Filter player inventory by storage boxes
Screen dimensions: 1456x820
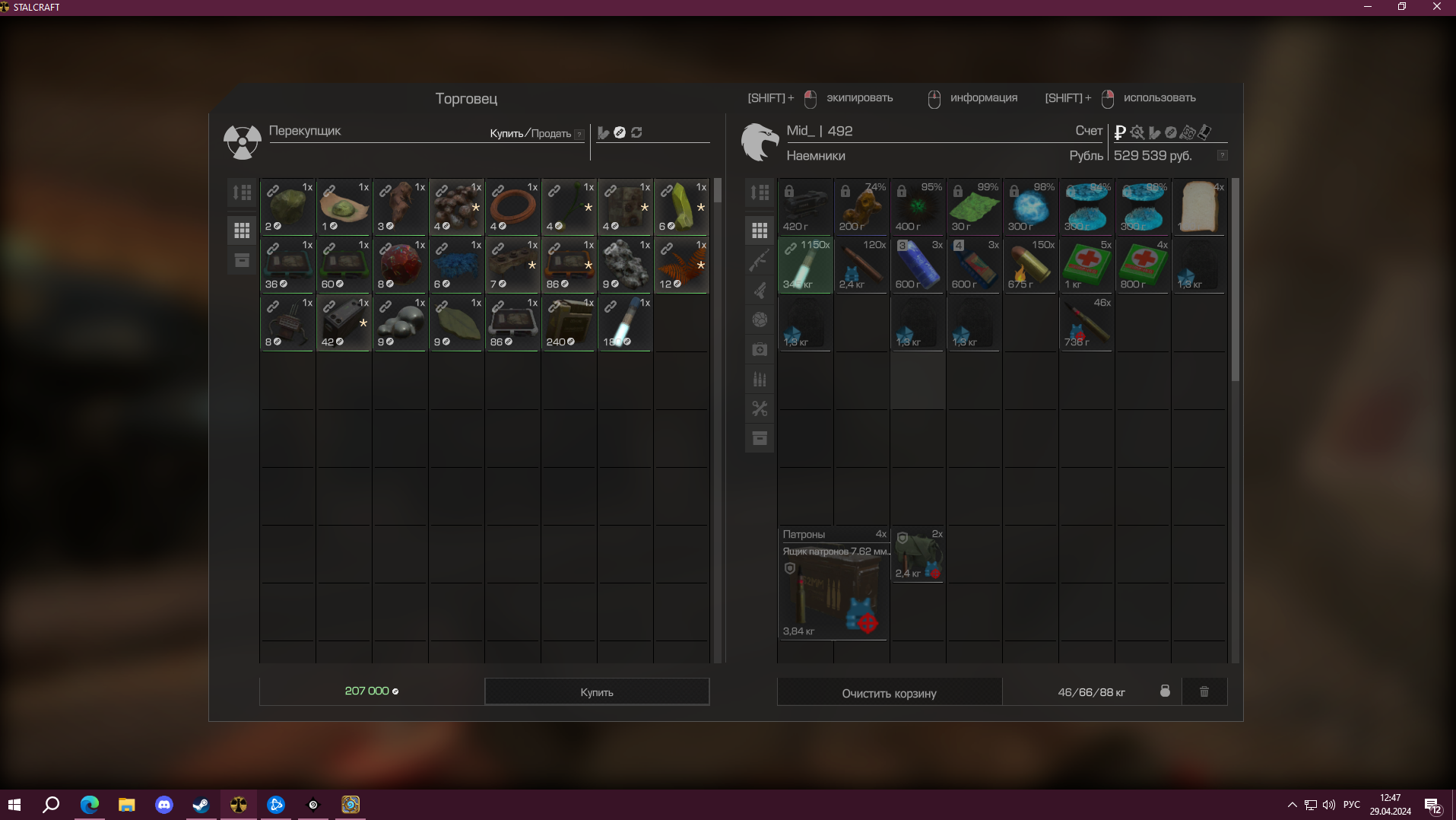coord(760,438)
